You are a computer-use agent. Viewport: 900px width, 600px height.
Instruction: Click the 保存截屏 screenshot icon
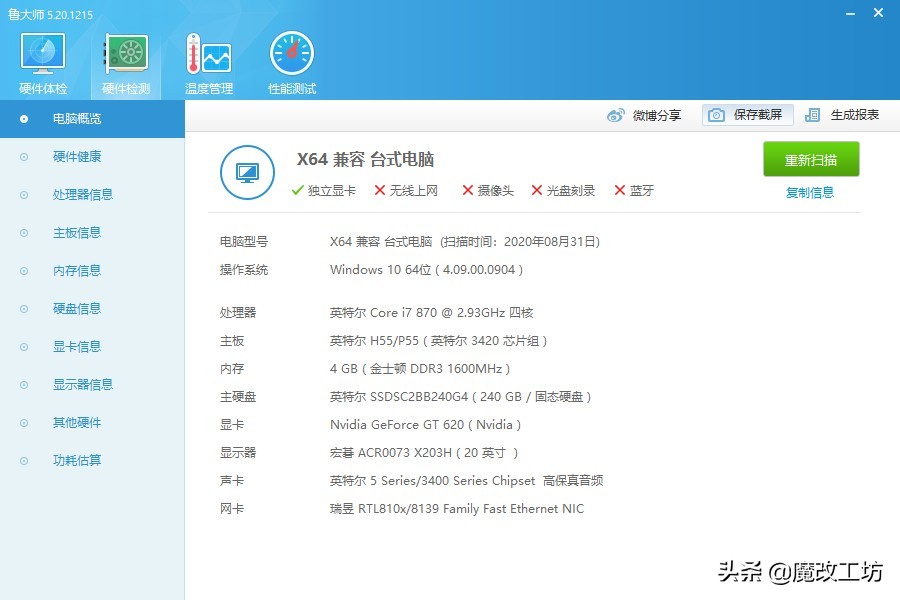[716, 114]
